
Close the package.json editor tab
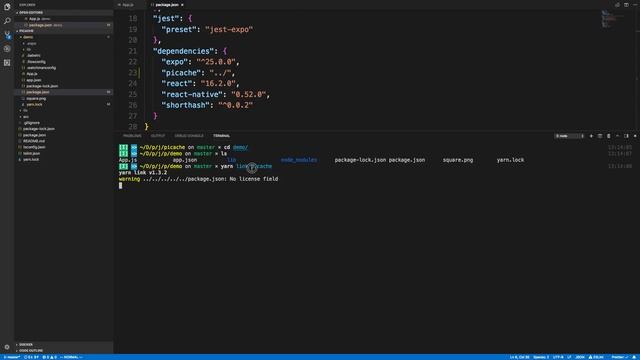182,5
